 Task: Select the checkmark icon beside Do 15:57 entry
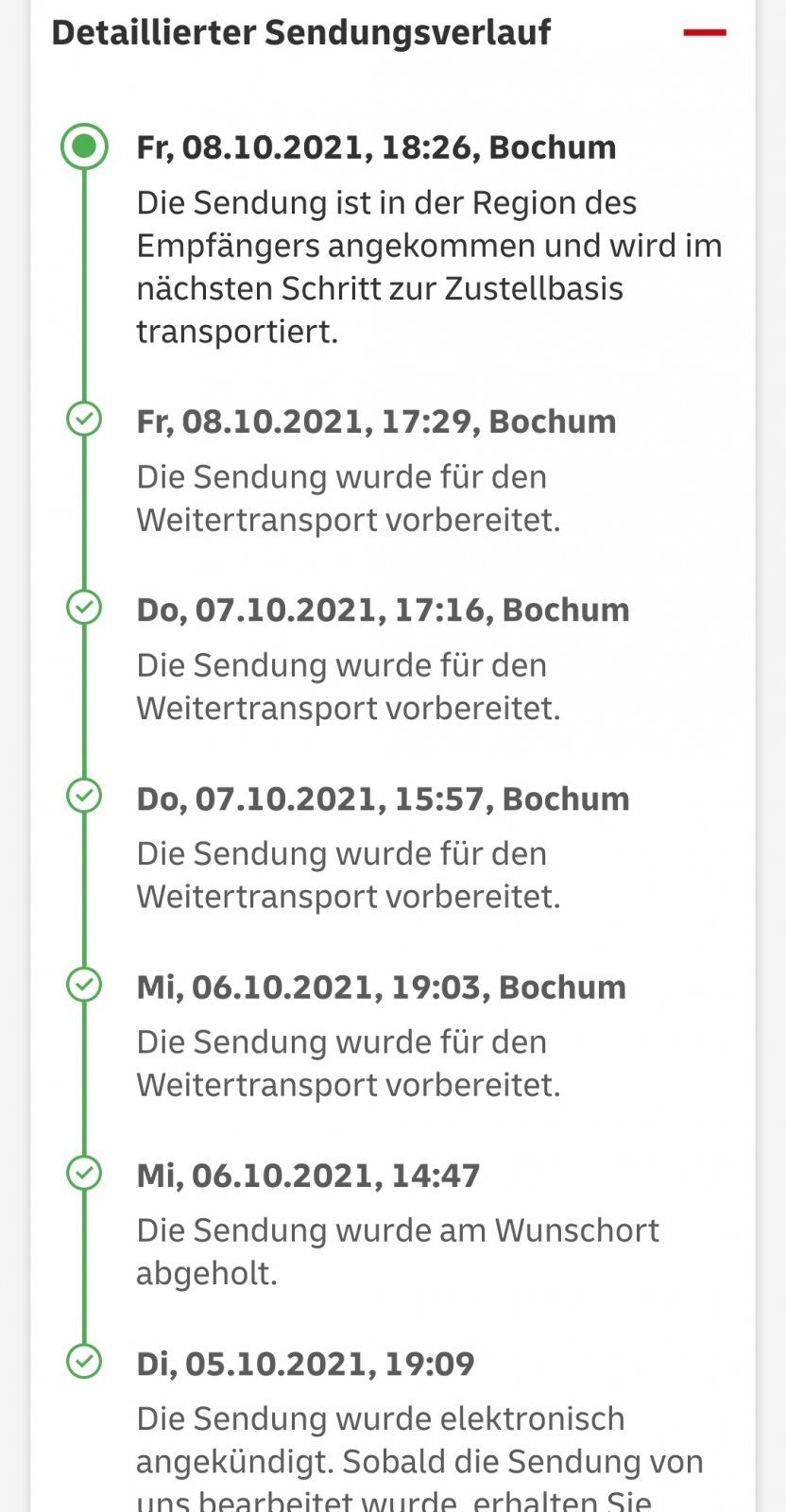click(84, 796)
